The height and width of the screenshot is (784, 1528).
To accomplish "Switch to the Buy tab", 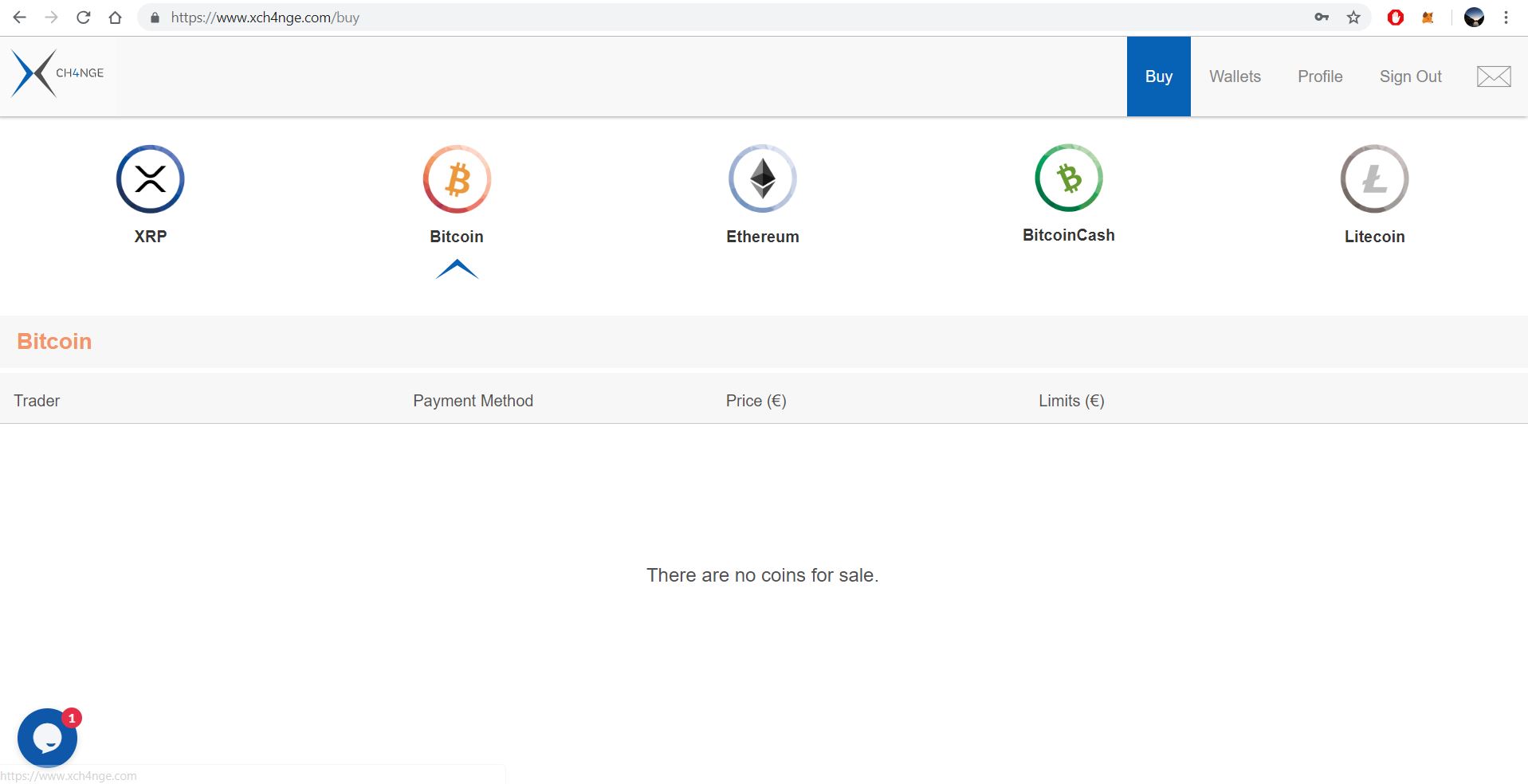I will [x=1158, y=76].
